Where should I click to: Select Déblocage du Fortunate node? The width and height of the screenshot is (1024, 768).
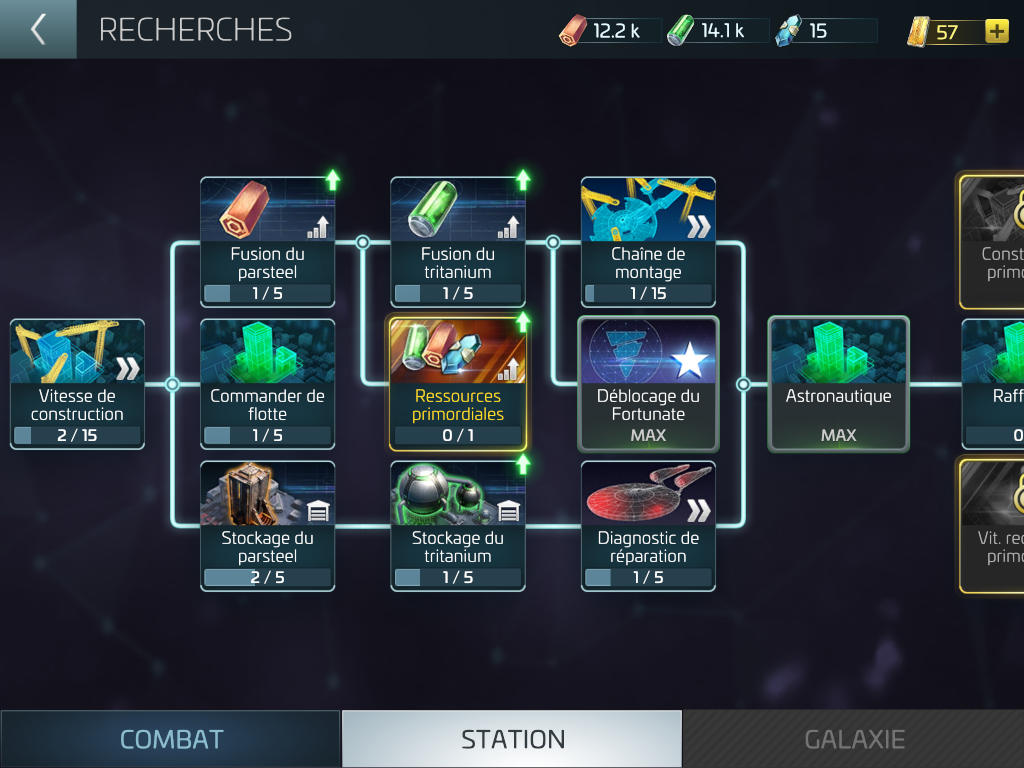[x=648, y=384]
